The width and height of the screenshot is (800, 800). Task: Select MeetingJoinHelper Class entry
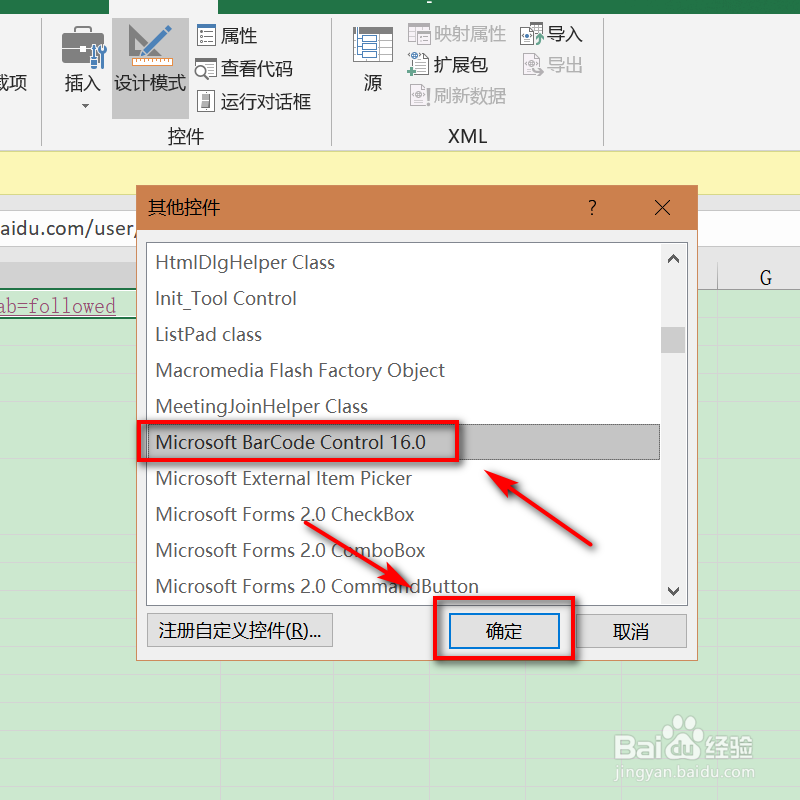(x=403, y=406)
